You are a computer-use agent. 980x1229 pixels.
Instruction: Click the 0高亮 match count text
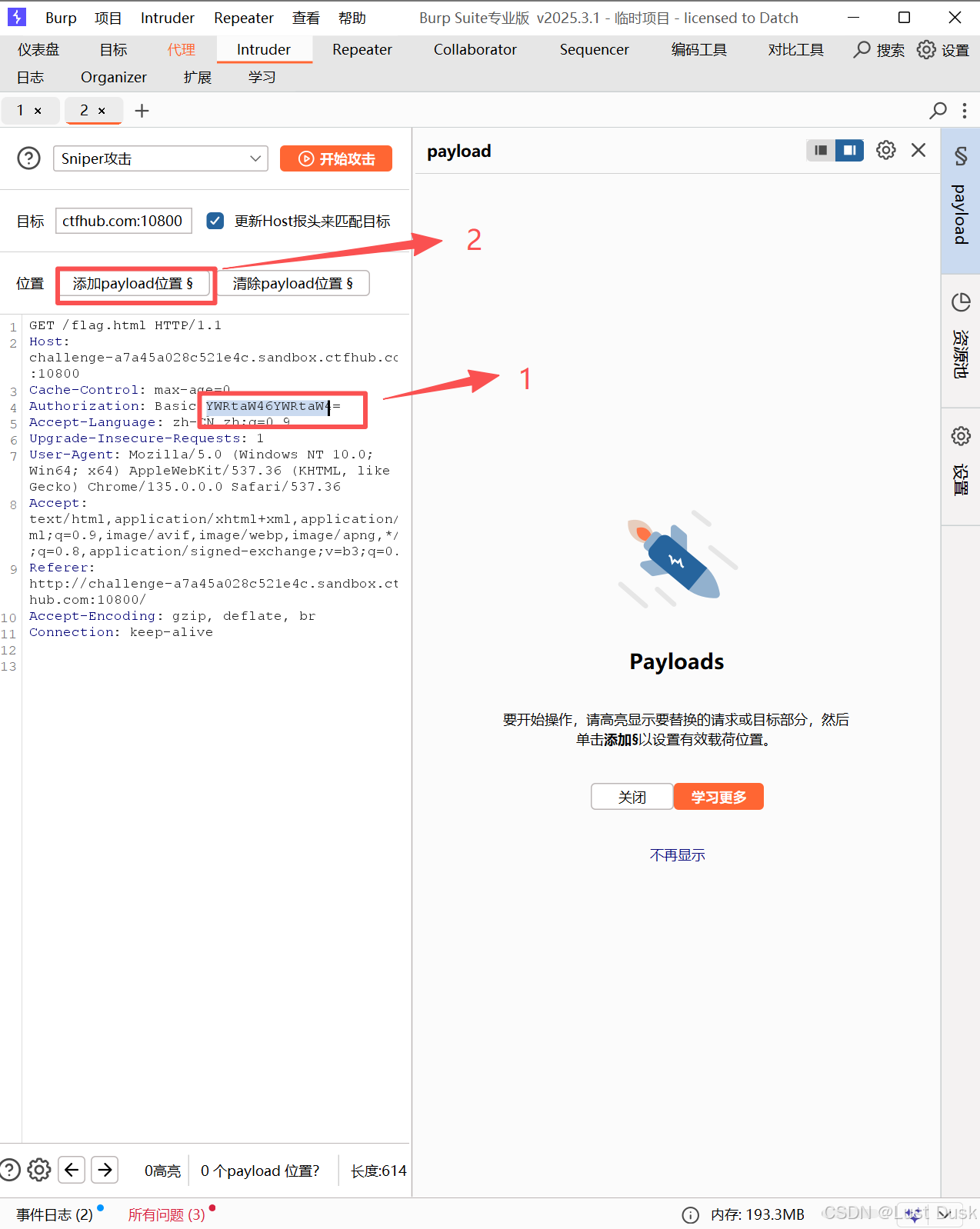[162, 1171]
